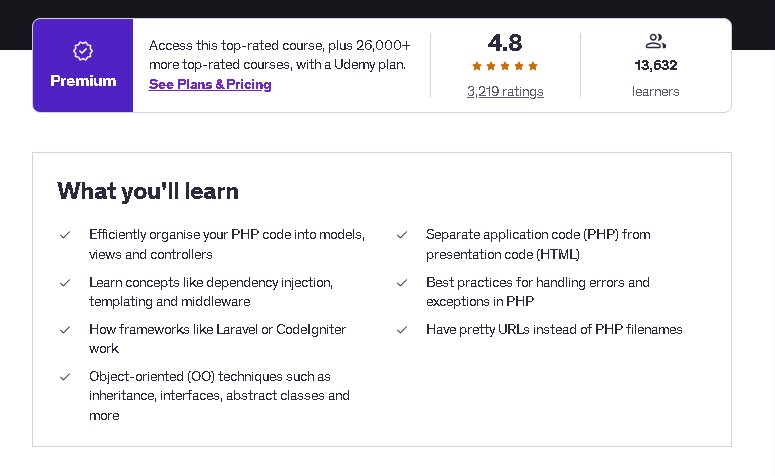This screenshot has width=775, height=476.
Task: Open the 3,219 ratings link
Action: click(505, 91)
